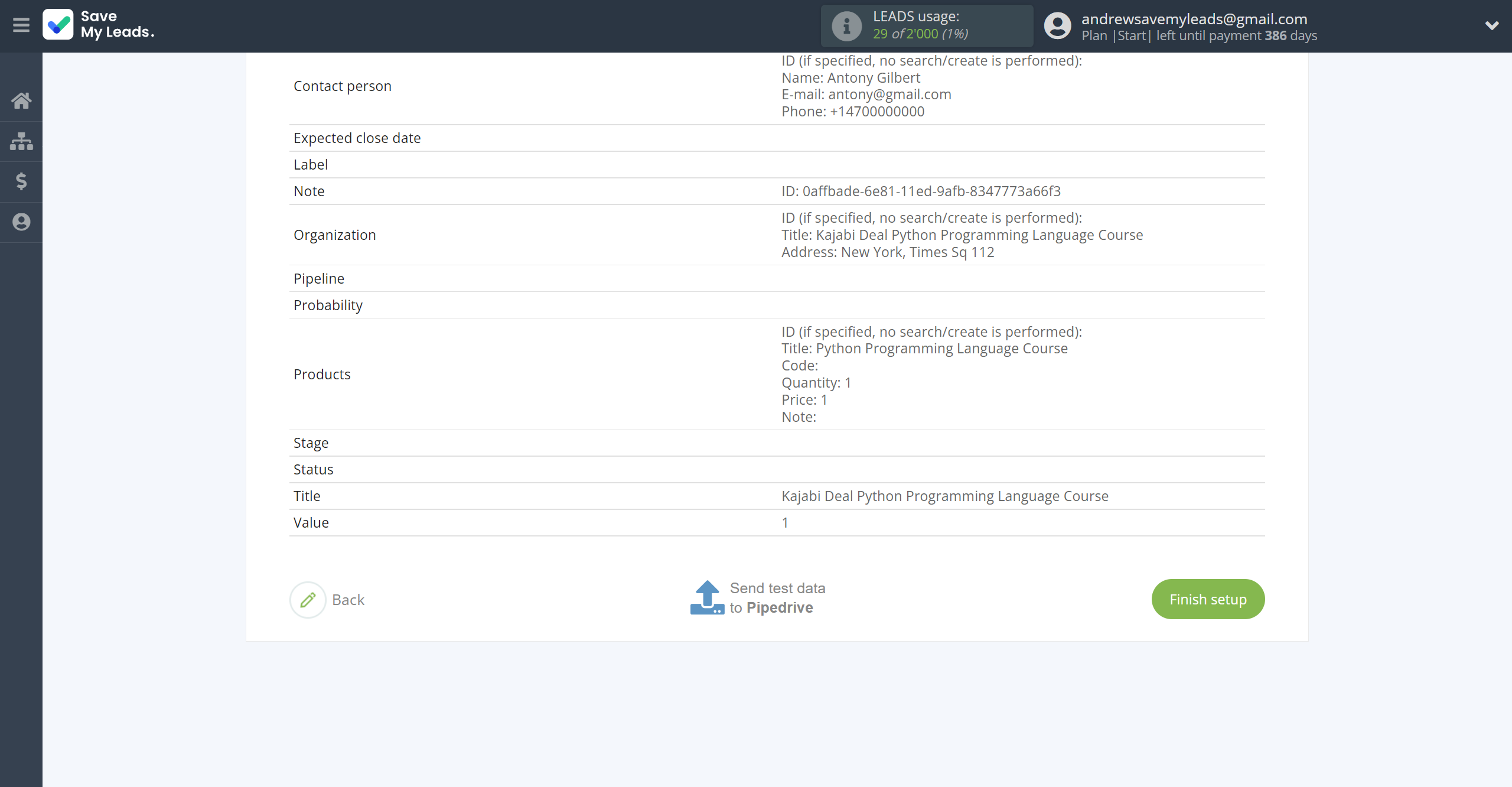Click Address: New York, Times Sq 112
This screenshot has height=787, width=1512.
click(888, 252)
